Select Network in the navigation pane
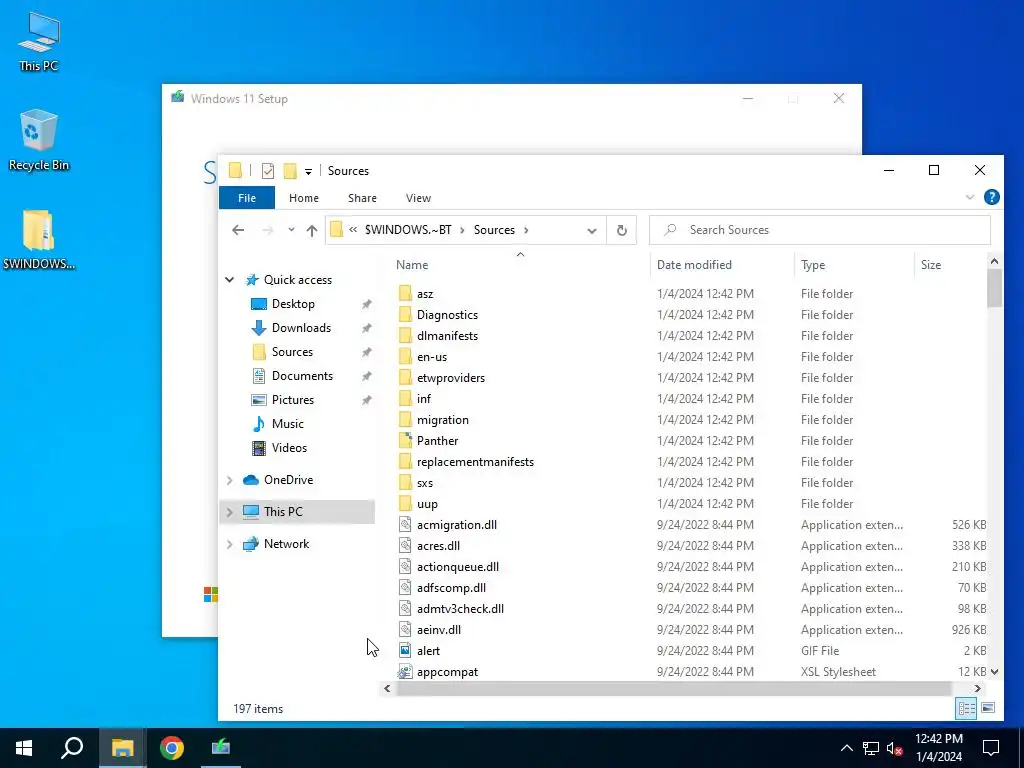 pyautogui.click(x=286, y=544)
